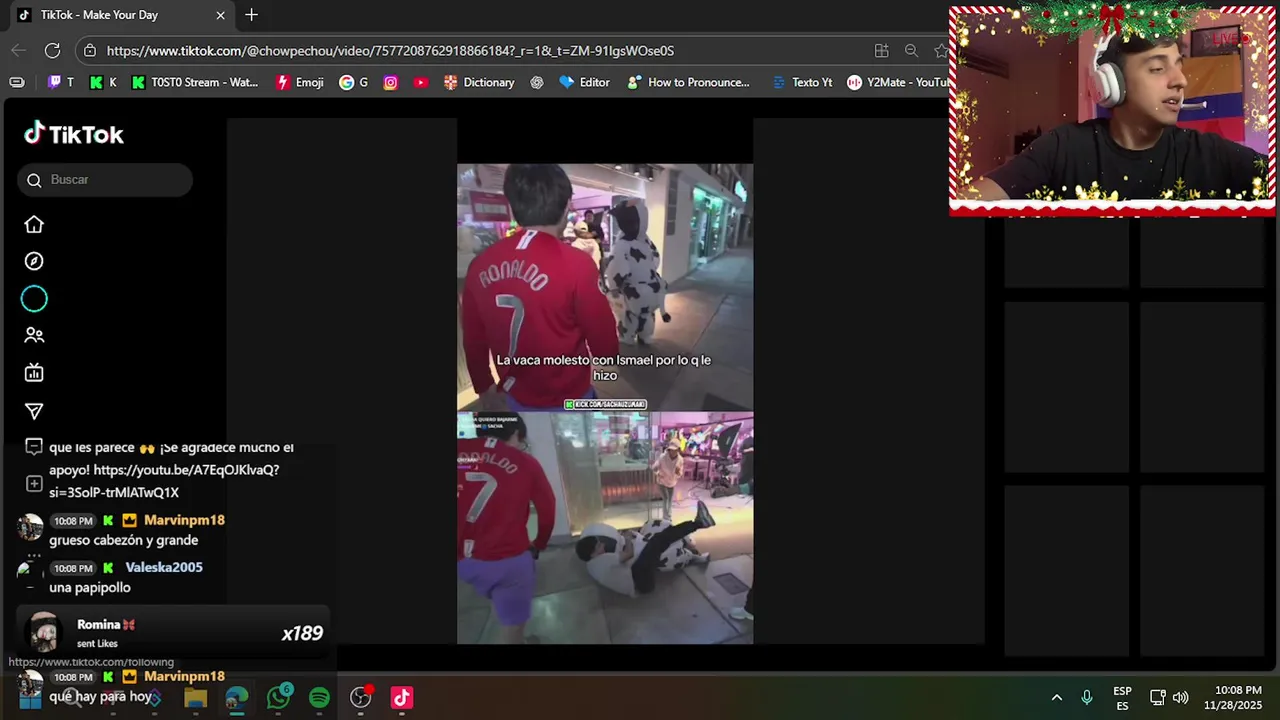Image resolution: width=1280 pixels, height=720 pixels.
Task: Open the Instagram bookmark icon
Action: coord(390,82)
